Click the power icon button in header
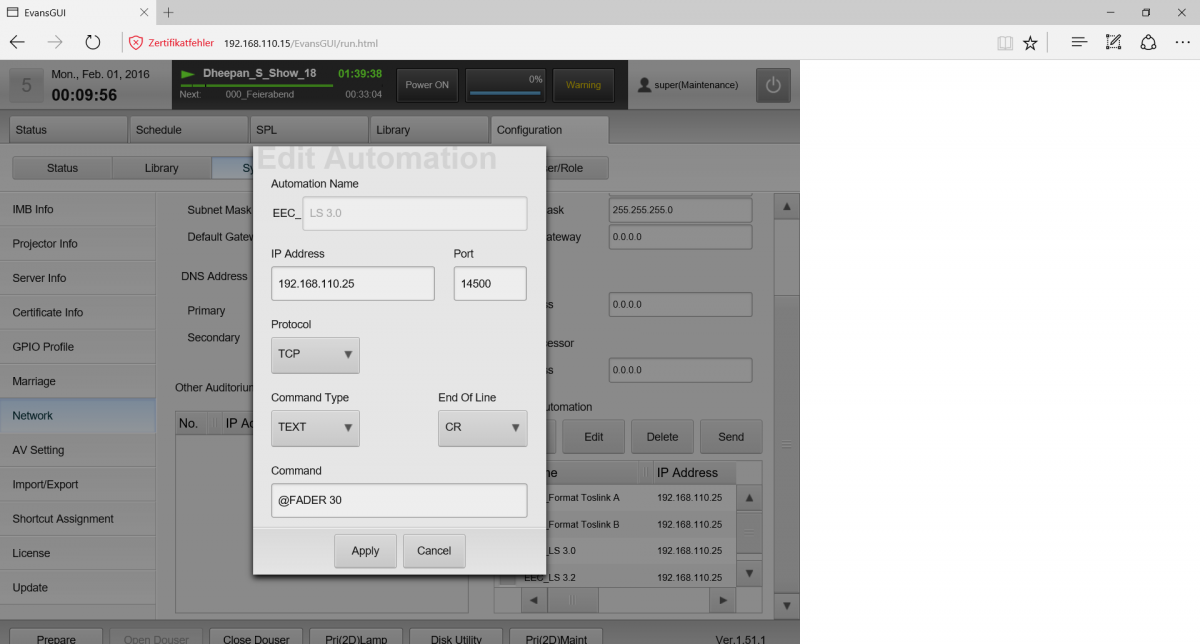 [x=772, y=85]
